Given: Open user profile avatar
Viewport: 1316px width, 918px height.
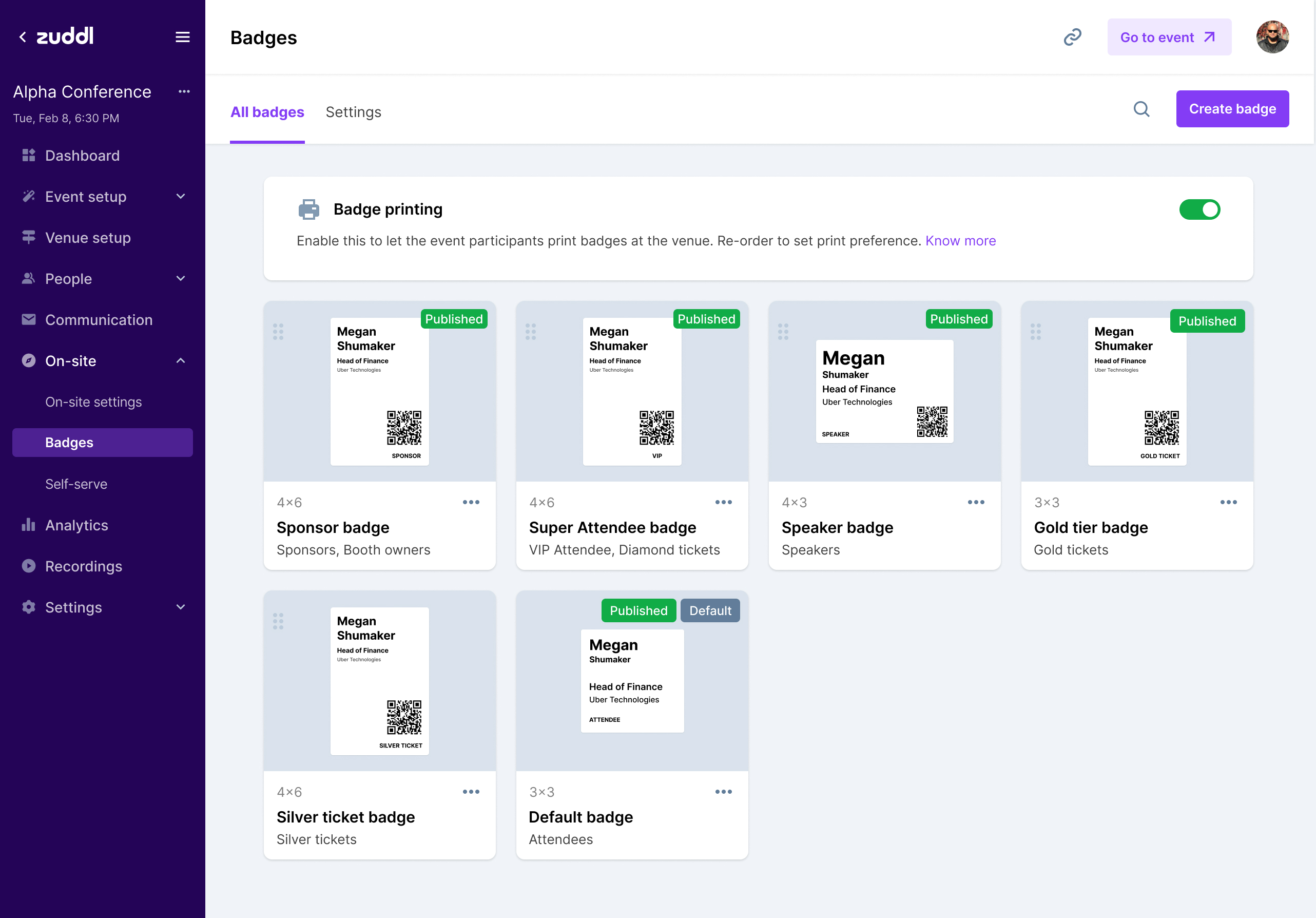Looking at the screenshot, I should point(1272,37).
